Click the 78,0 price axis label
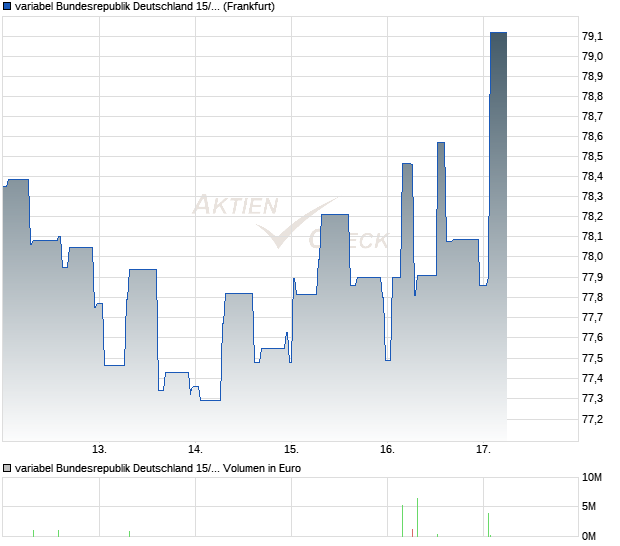Image resolution: width=620 pixels, height=546 pixels. click(592, 257)
